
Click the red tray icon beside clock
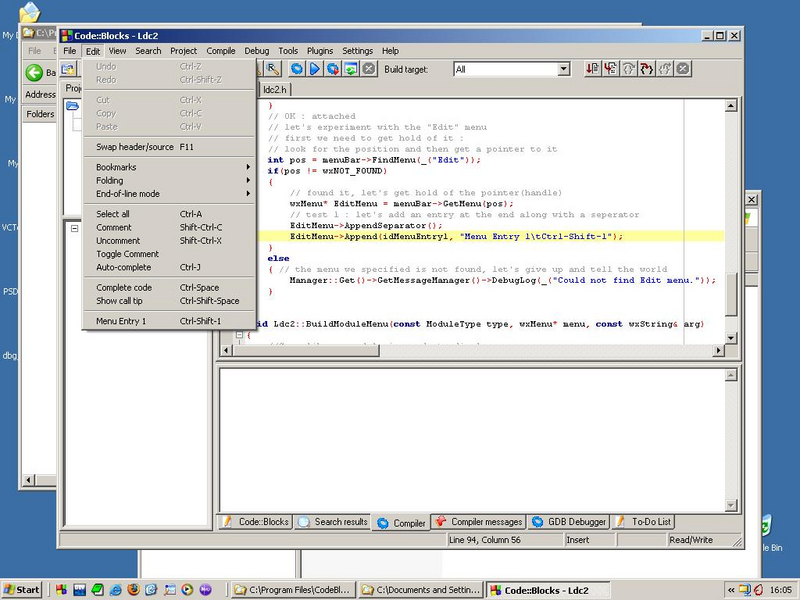[x=758, y=590]
